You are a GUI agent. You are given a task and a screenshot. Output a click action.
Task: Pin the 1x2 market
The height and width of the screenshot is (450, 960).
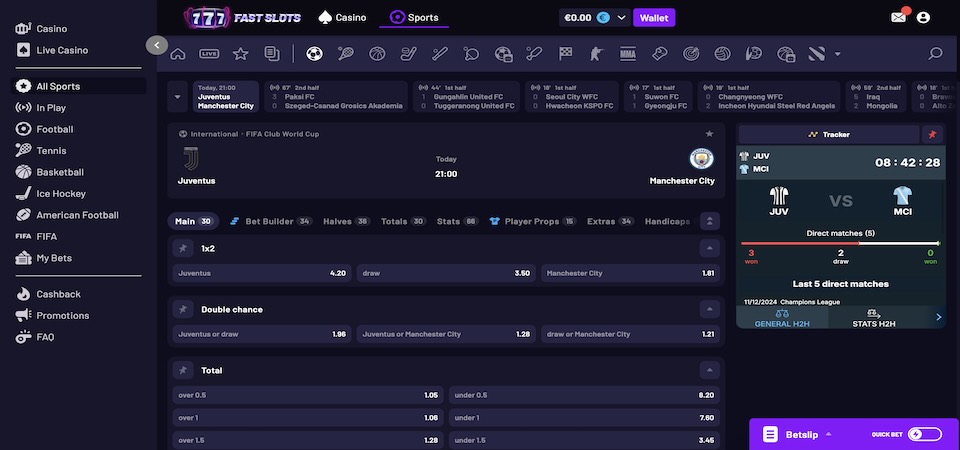tap(182, 249)
